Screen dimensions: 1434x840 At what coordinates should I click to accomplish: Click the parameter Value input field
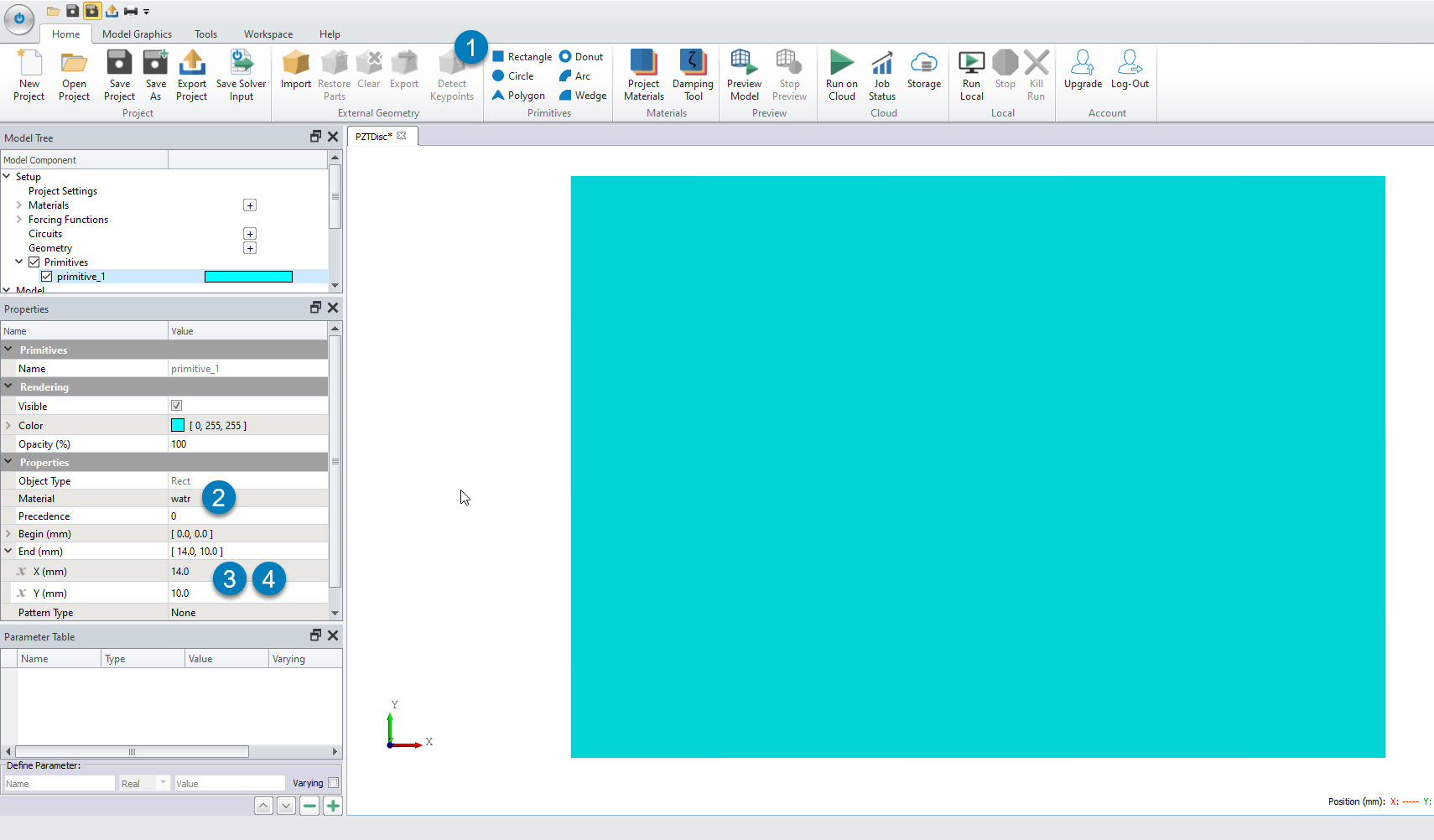pos(229,783)
